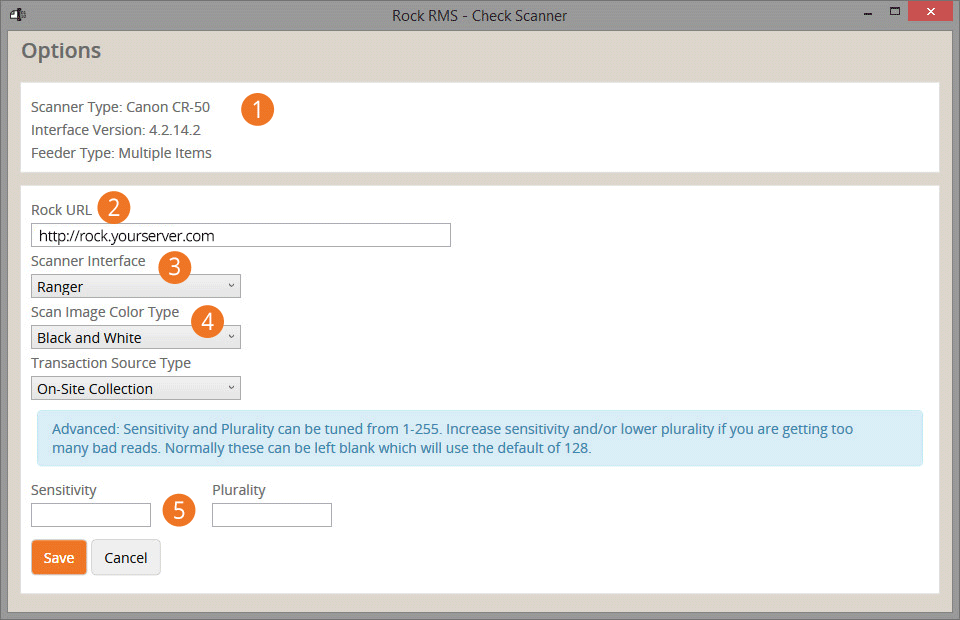
Task: Click into the Plurality input box
Action: pyautogui.click(x=272, y=515)
